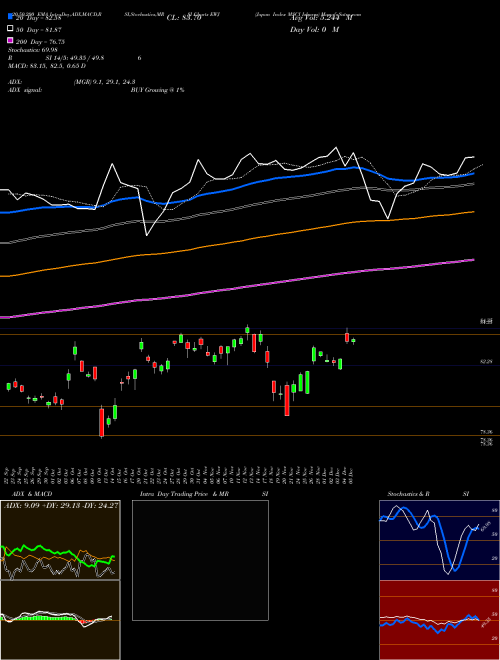Click the tall red candlestick at the chart low
Viewport: 500px width, 660px height.
pos(101,423)
